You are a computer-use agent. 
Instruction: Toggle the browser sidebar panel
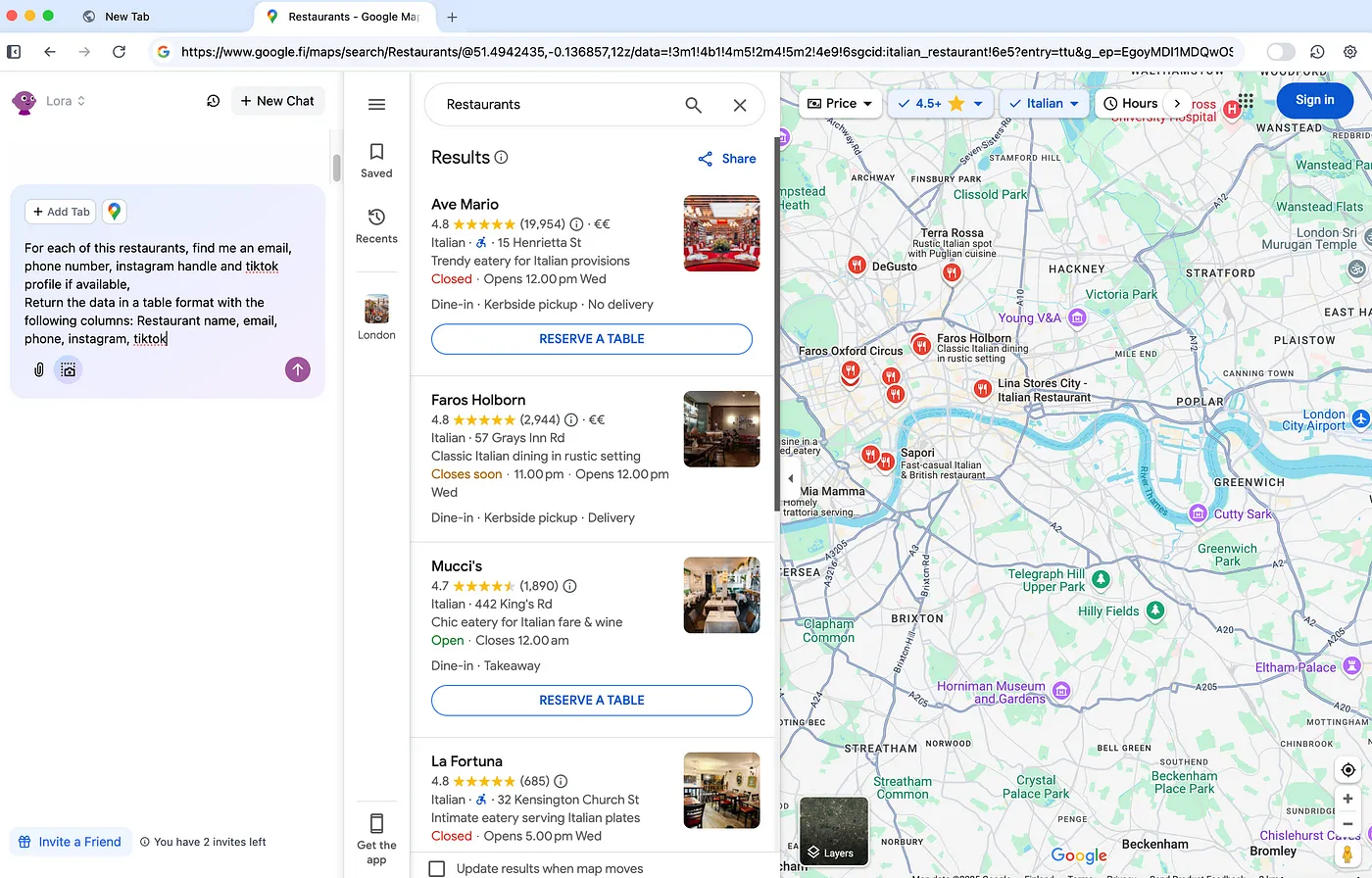coord(14,52)
